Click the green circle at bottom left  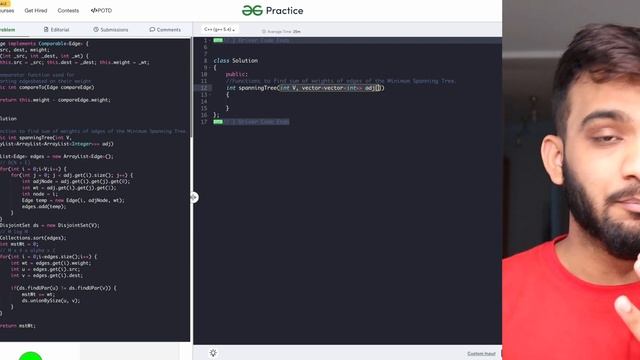pyautogui.click(x=30, y=356)
